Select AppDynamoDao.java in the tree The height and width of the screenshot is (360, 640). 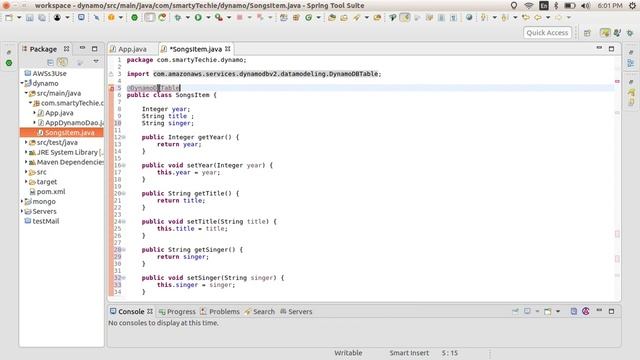(x=70, y=123)
